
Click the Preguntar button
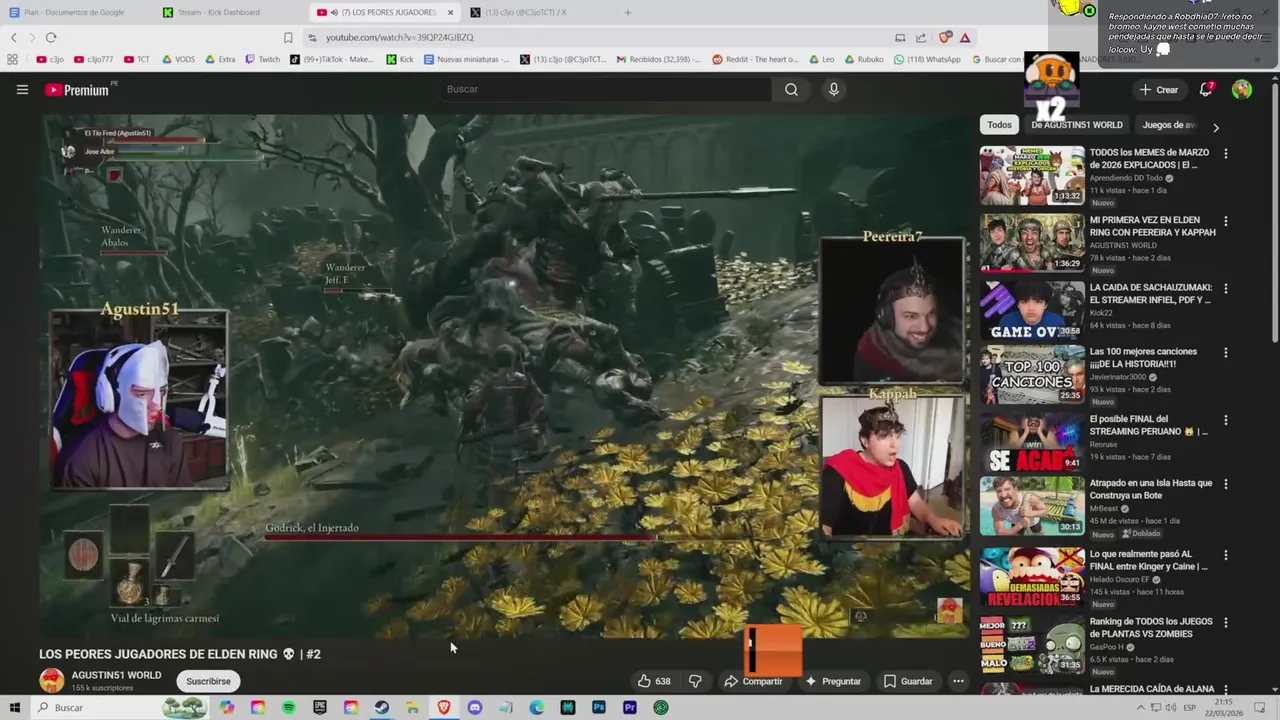[833, 681]
